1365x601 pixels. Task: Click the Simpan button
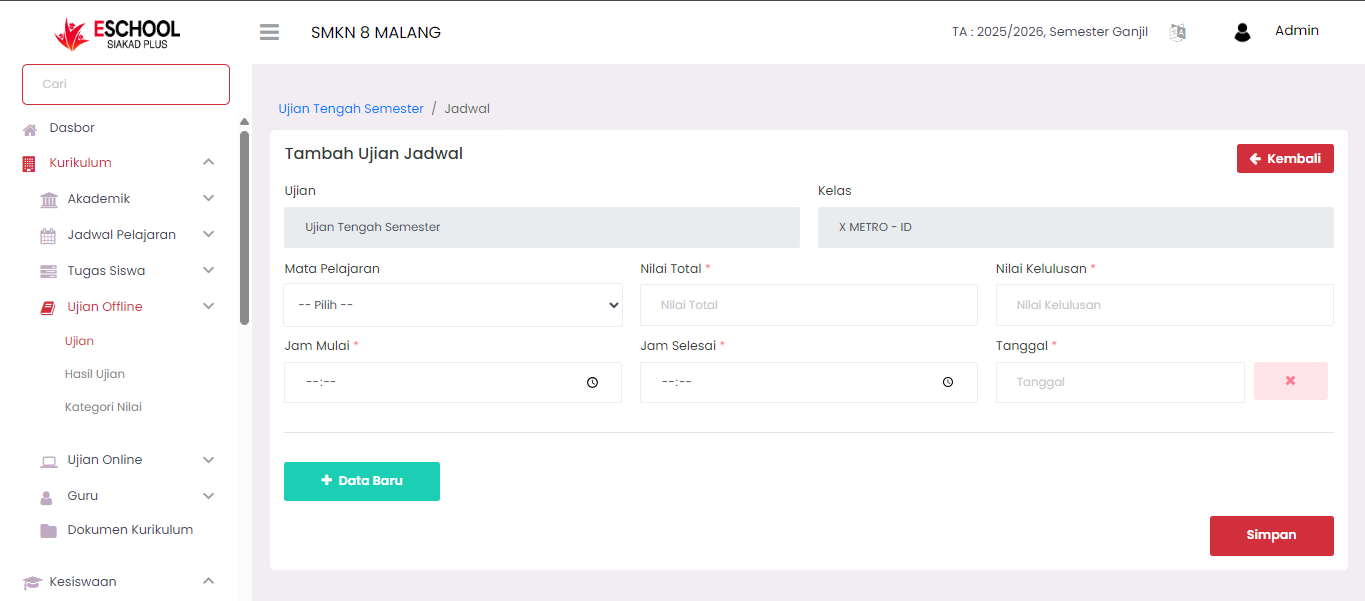tap(1271, 535)
